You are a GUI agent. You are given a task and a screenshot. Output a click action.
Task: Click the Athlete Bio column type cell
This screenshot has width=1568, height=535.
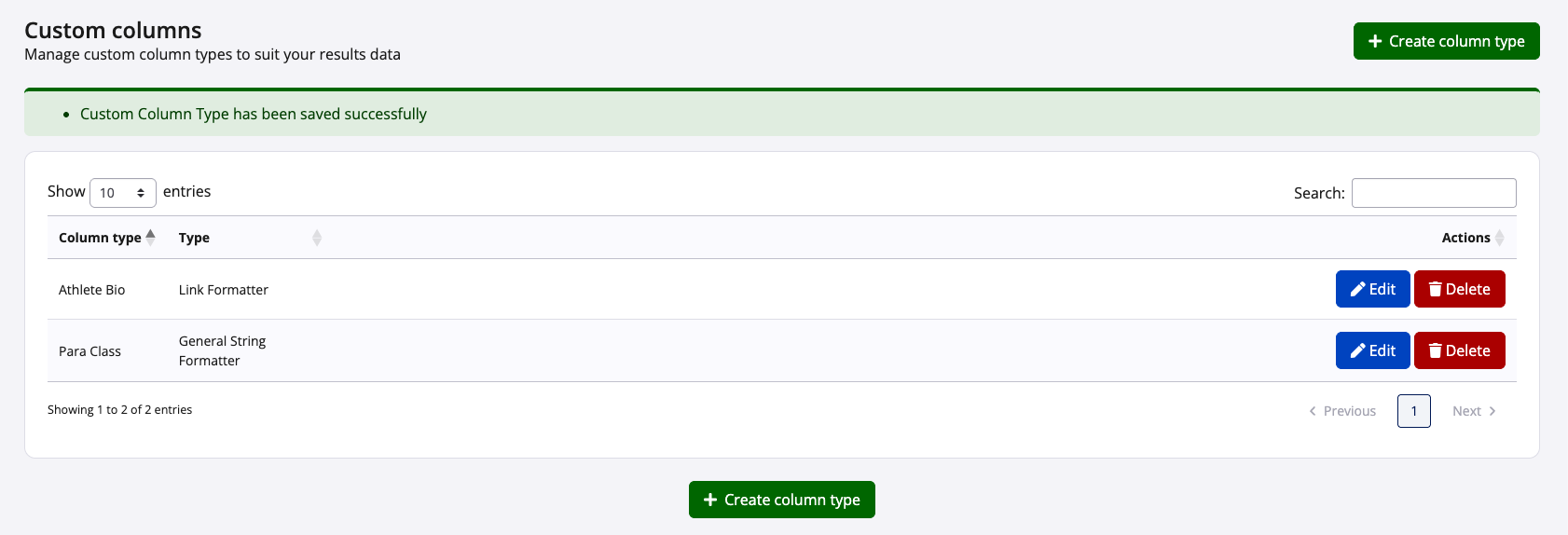click(x=92, y=290)
